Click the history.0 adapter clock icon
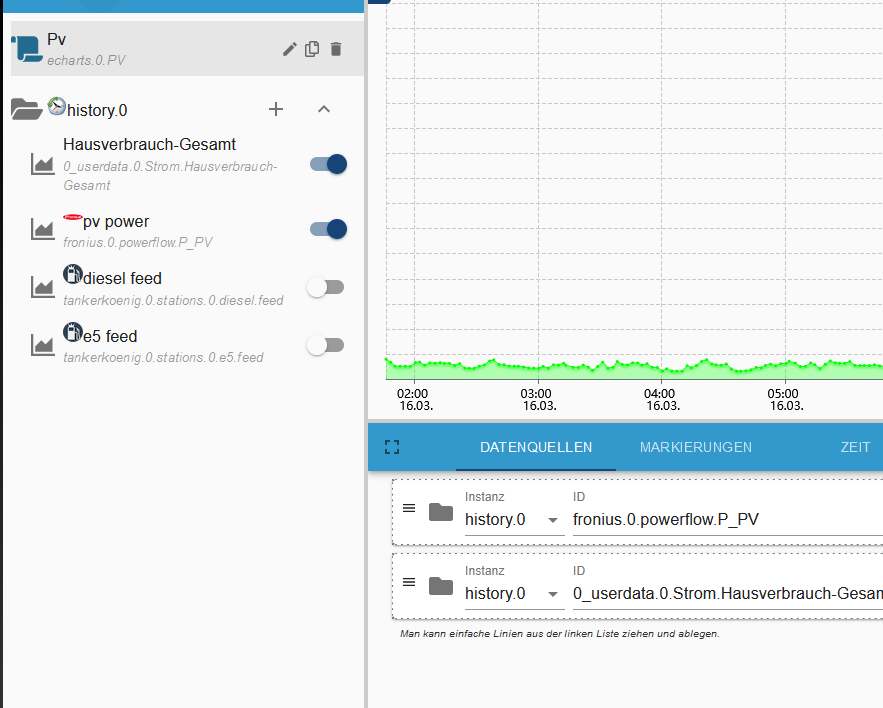 pos(56,106)
